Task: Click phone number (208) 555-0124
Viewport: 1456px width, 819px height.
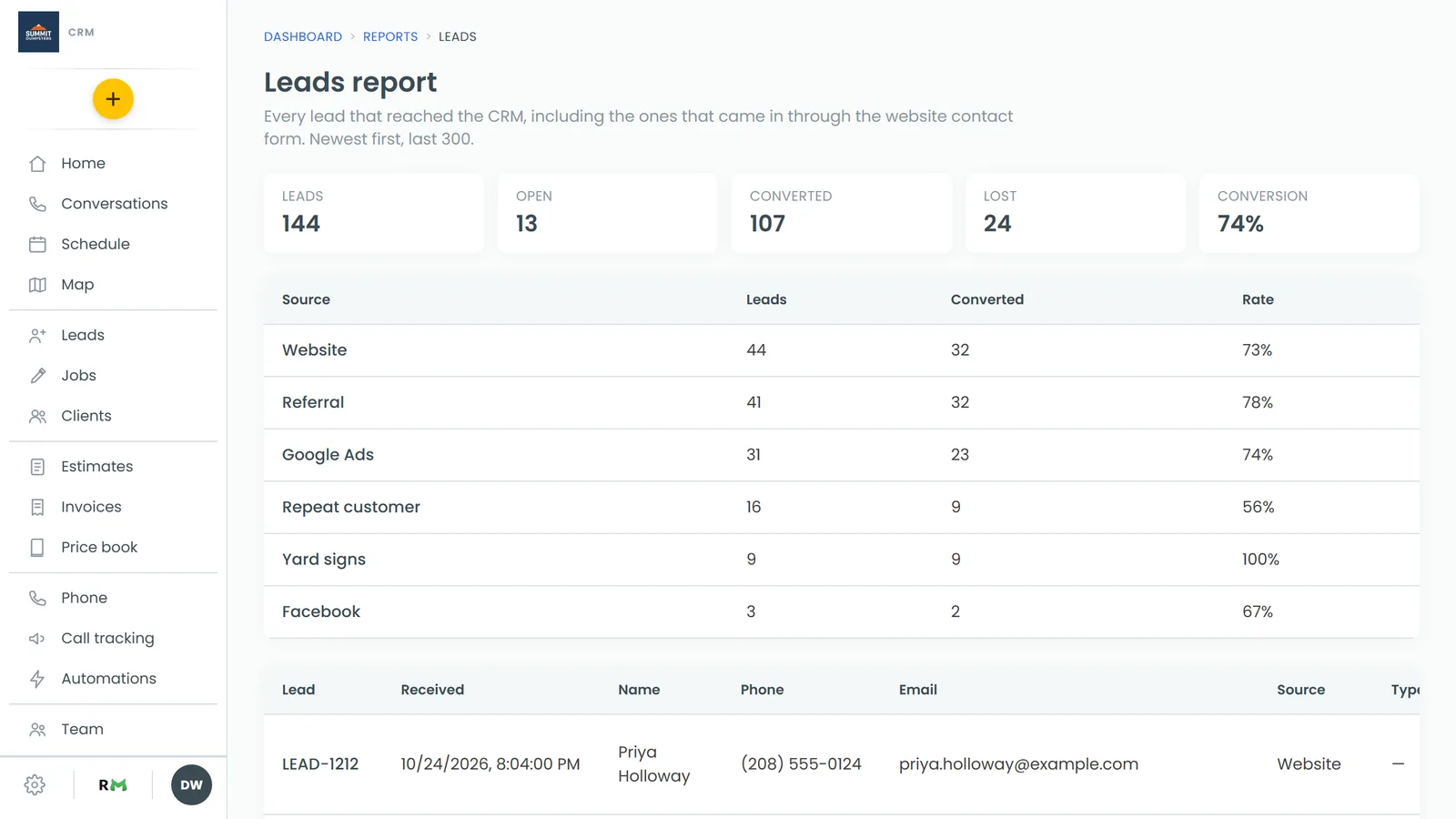Action: pos(801,764)
